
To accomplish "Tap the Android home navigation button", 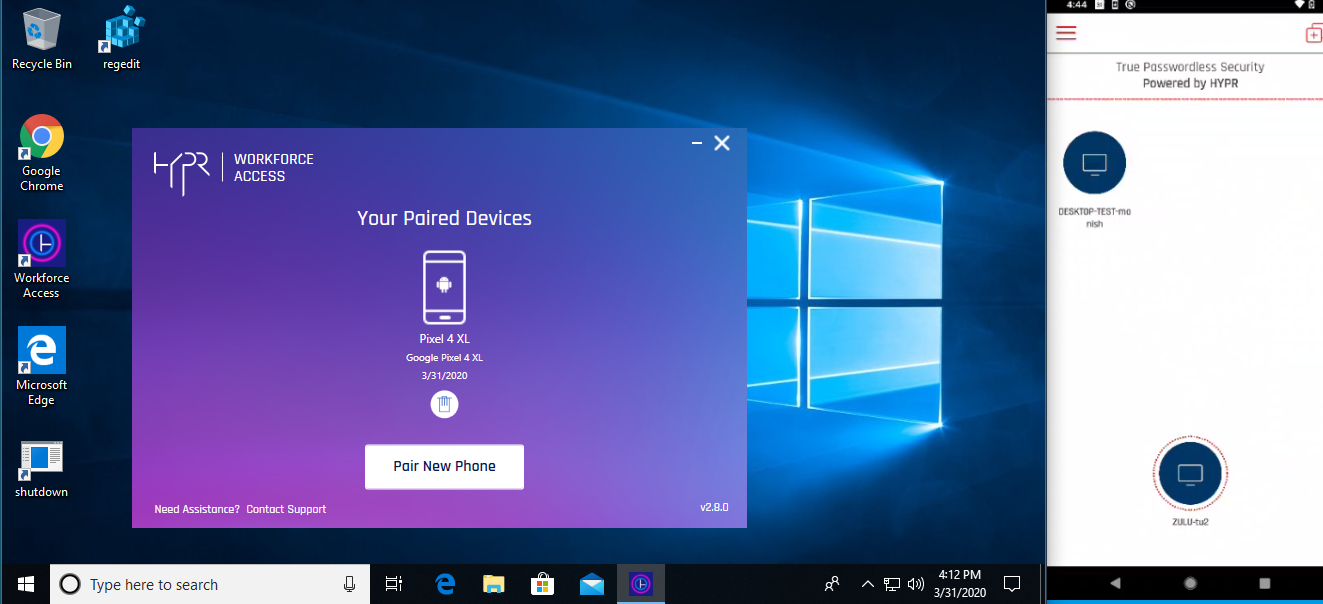I will click(x=1190, y=583).
